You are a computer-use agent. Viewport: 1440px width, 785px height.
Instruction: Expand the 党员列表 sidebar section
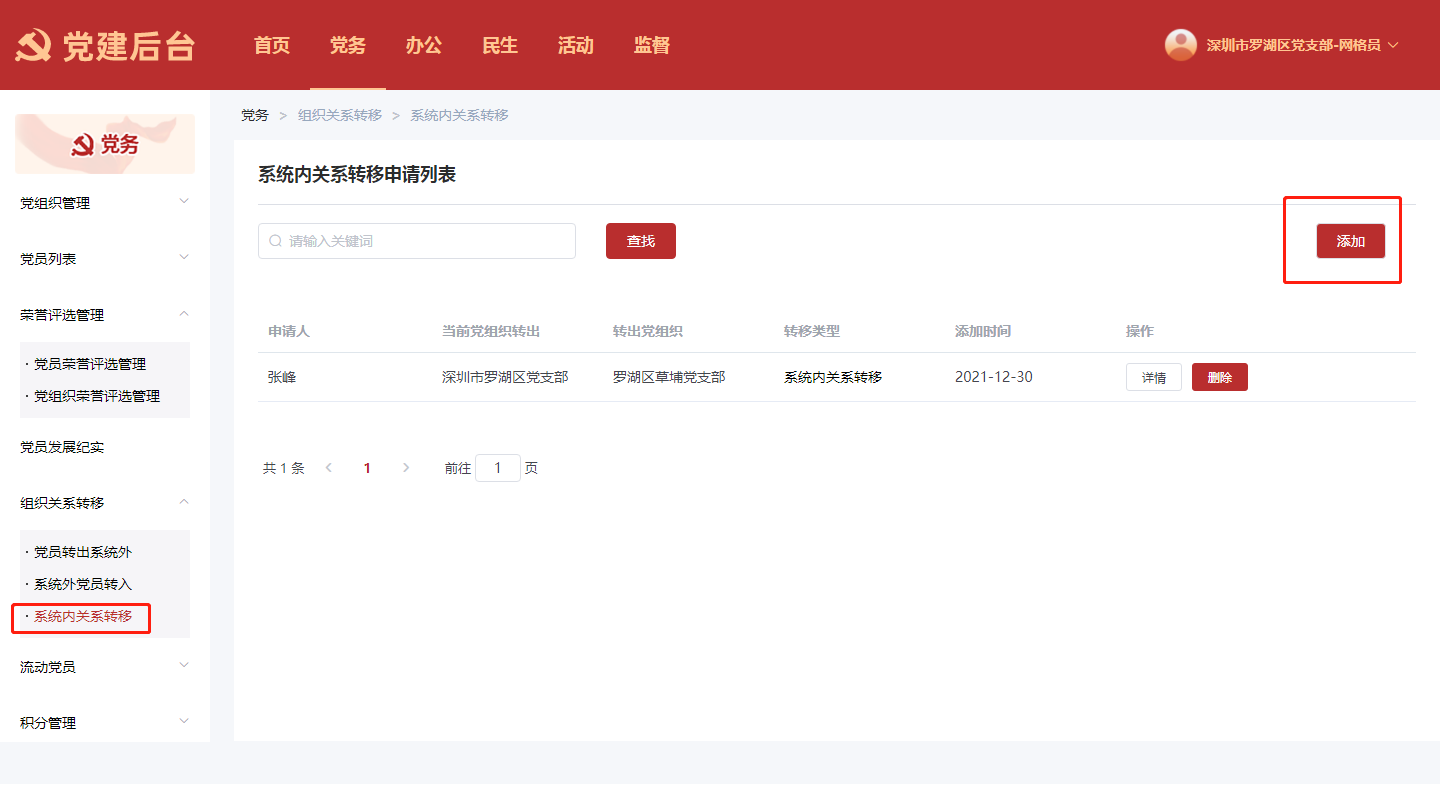[184, 258]
